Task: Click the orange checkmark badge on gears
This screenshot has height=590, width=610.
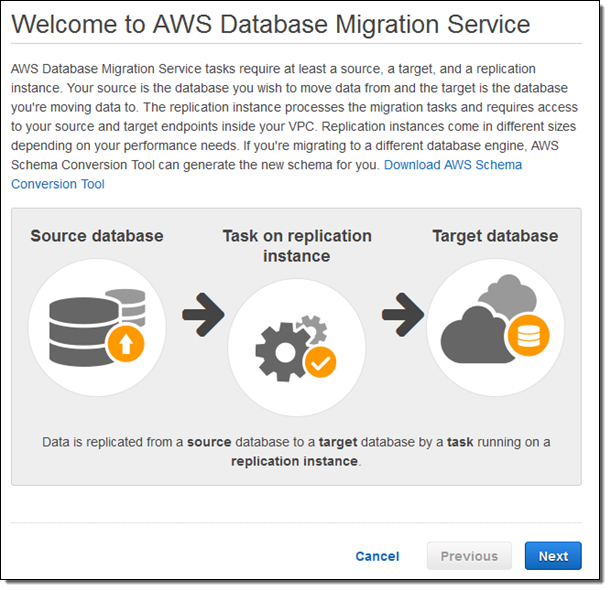Action: 321,361
